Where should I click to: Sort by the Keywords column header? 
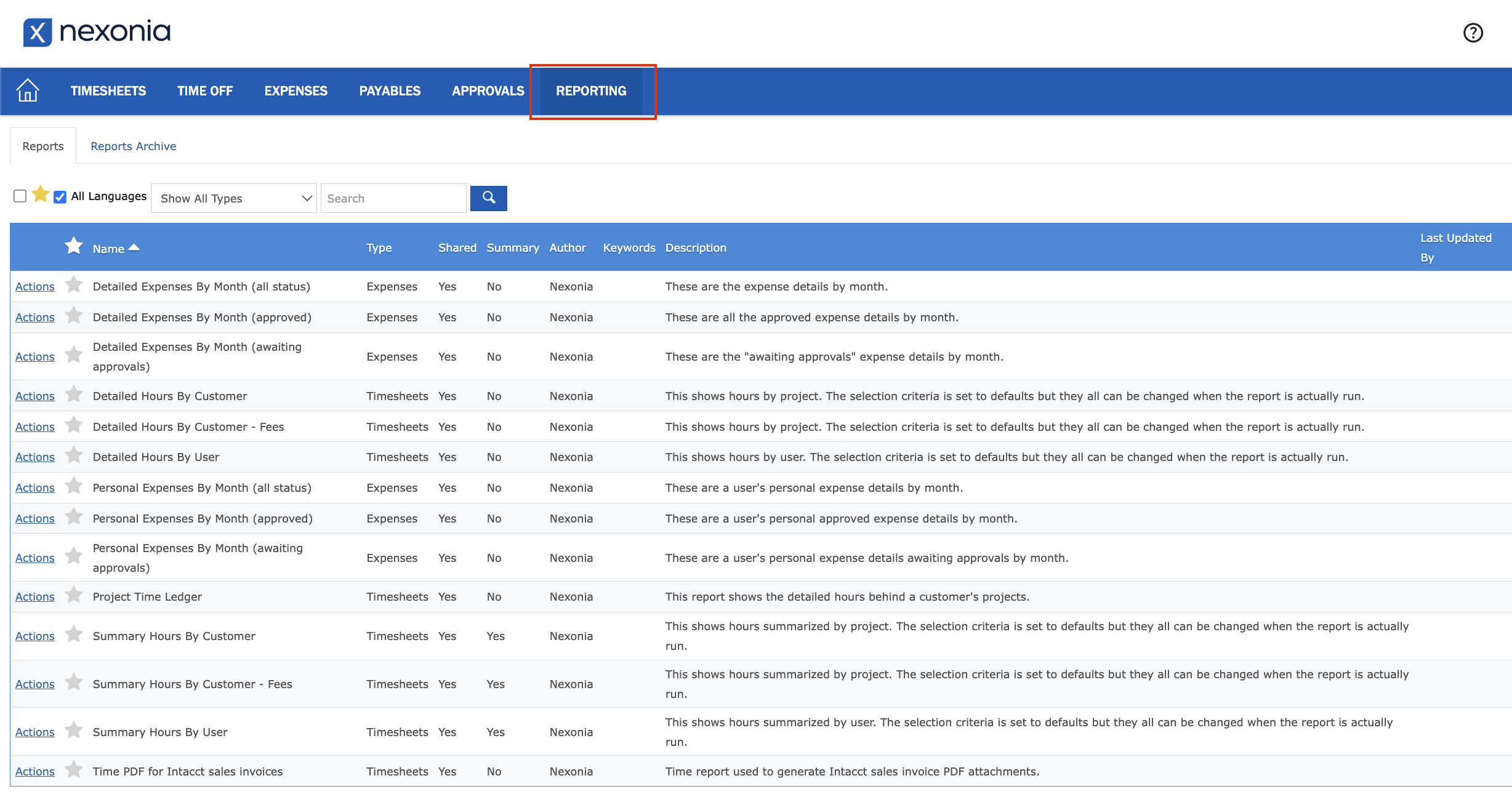(629, 248)
